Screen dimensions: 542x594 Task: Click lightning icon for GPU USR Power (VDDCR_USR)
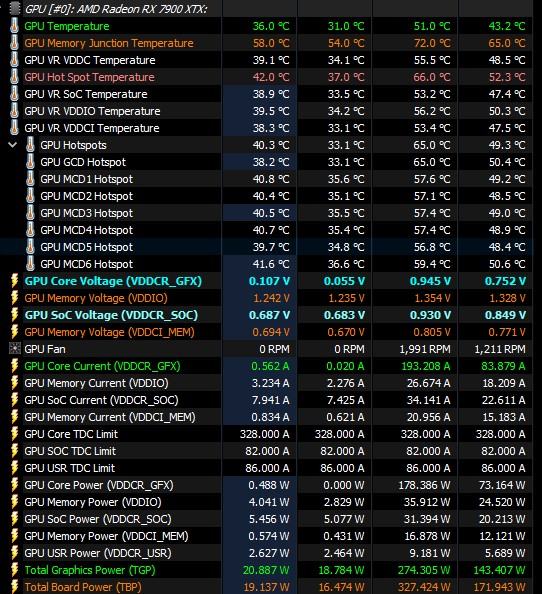(x=14, y=553)
